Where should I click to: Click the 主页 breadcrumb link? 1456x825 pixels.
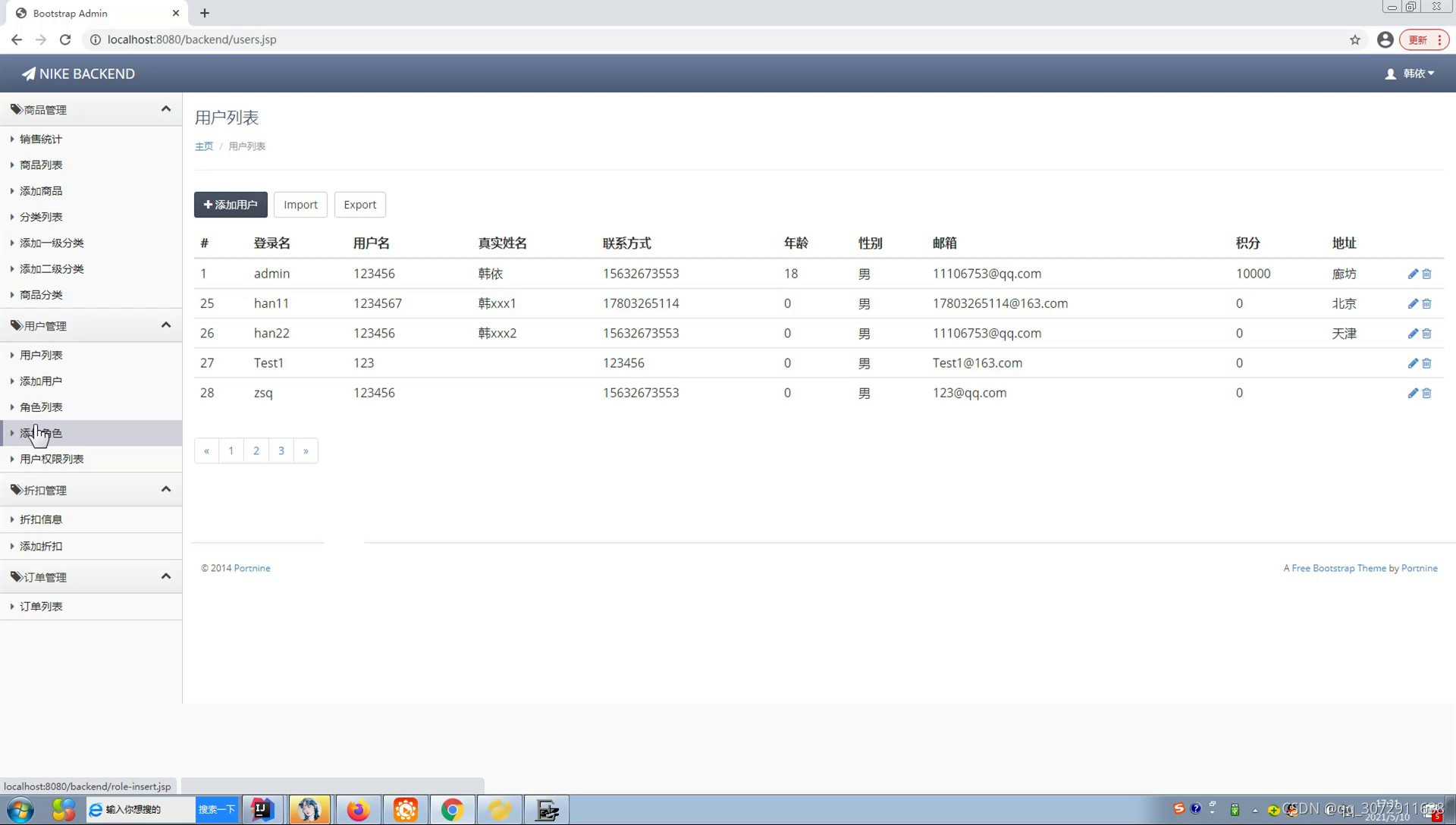[x=204, y=146]
